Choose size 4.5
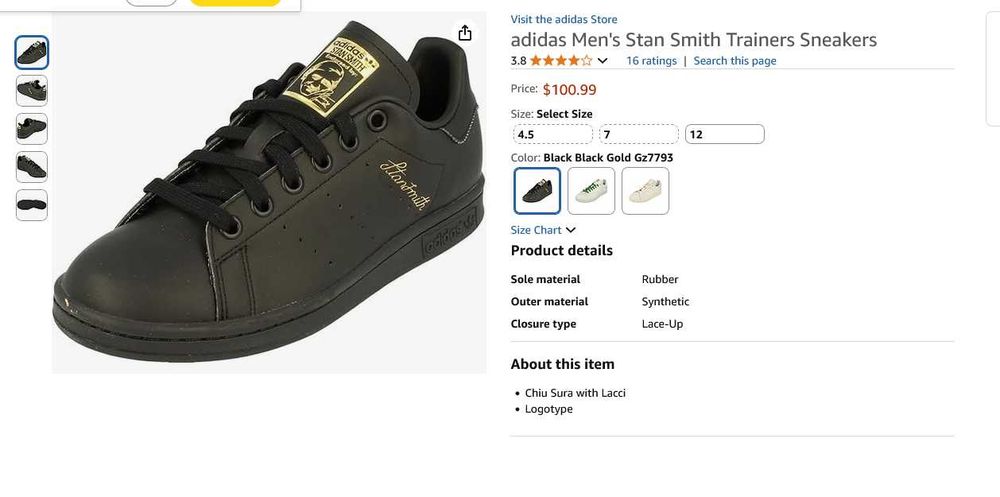 point(552,134)
